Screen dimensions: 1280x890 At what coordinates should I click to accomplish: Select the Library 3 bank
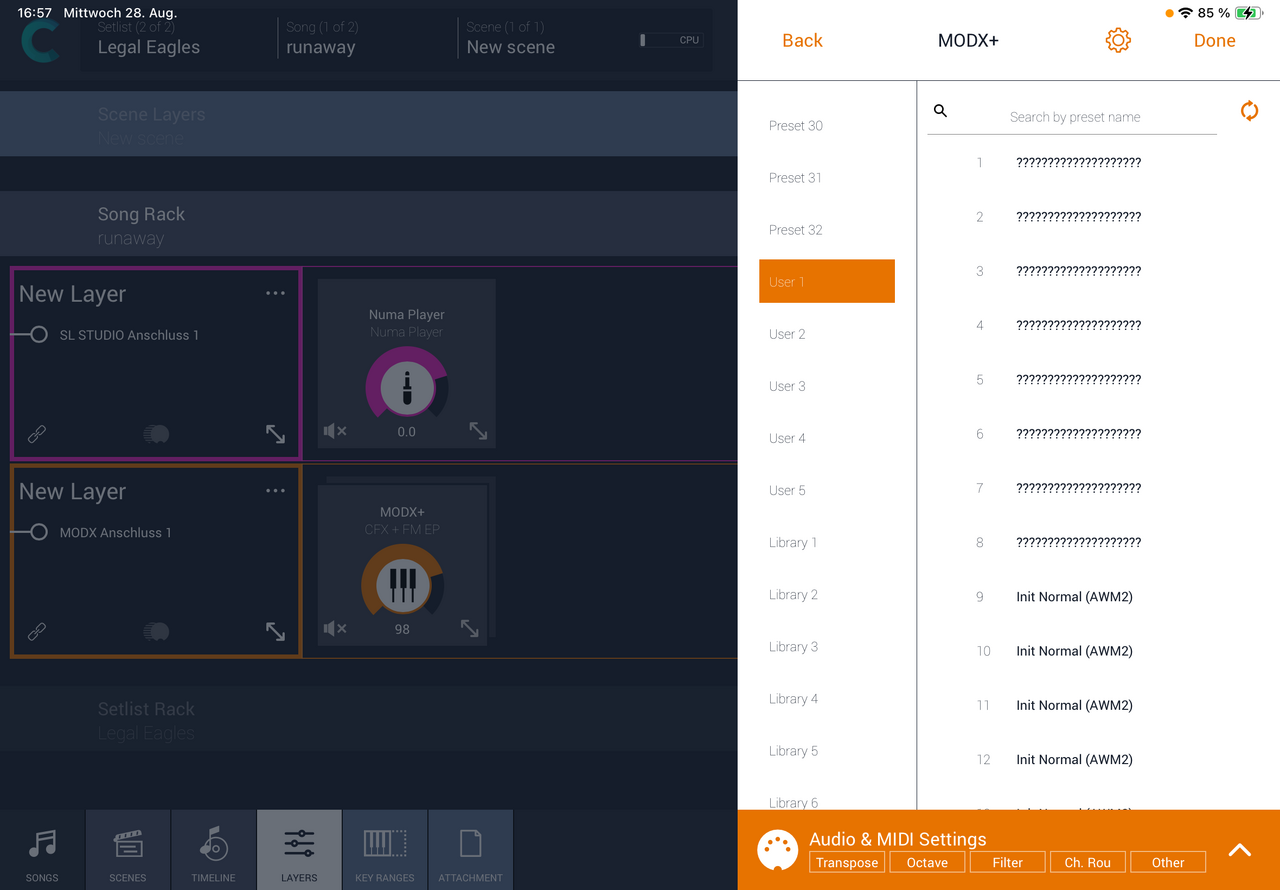click(x=827, y=646)
